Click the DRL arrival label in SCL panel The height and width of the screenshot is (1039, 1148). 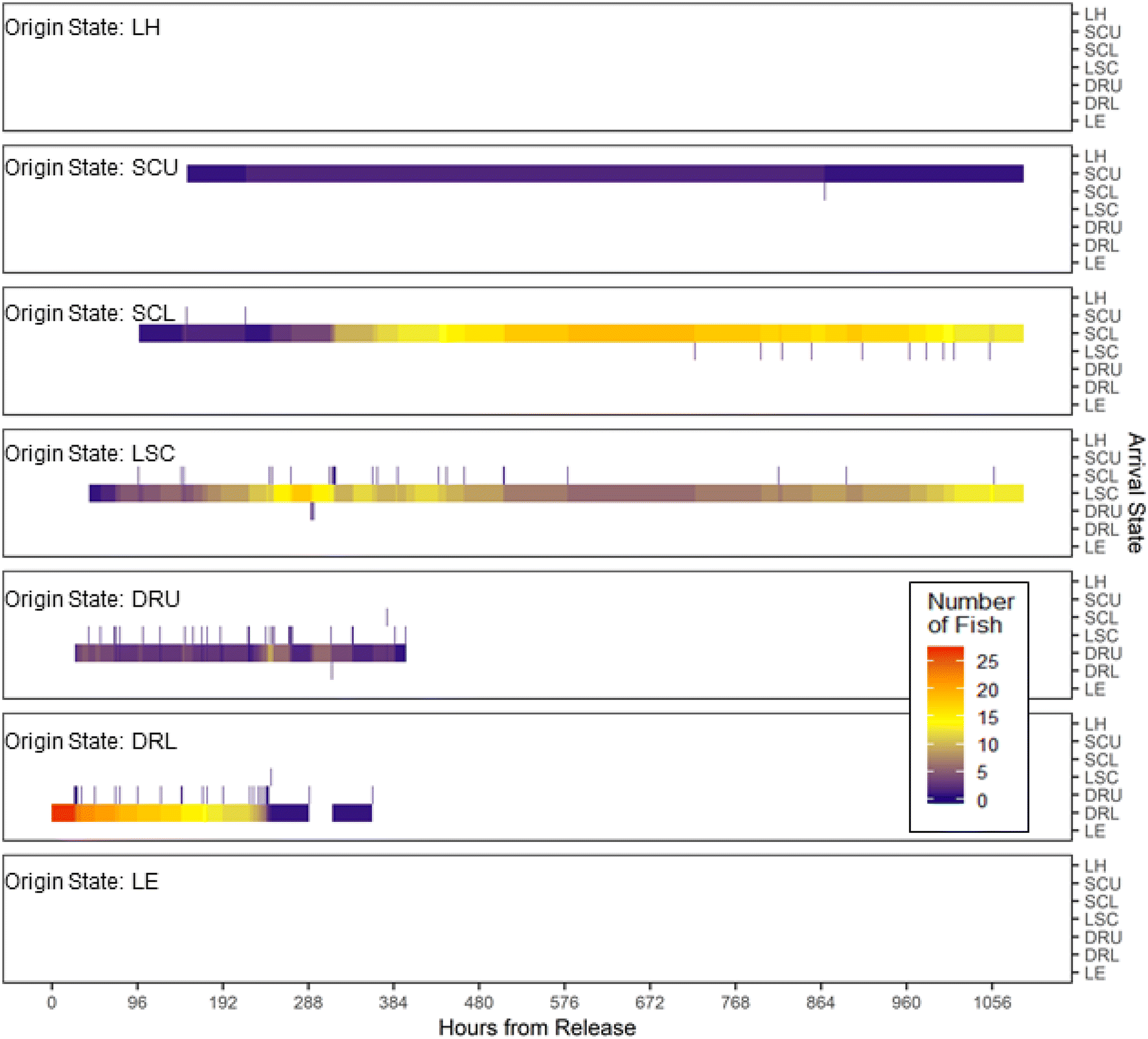click(1101, 388)
